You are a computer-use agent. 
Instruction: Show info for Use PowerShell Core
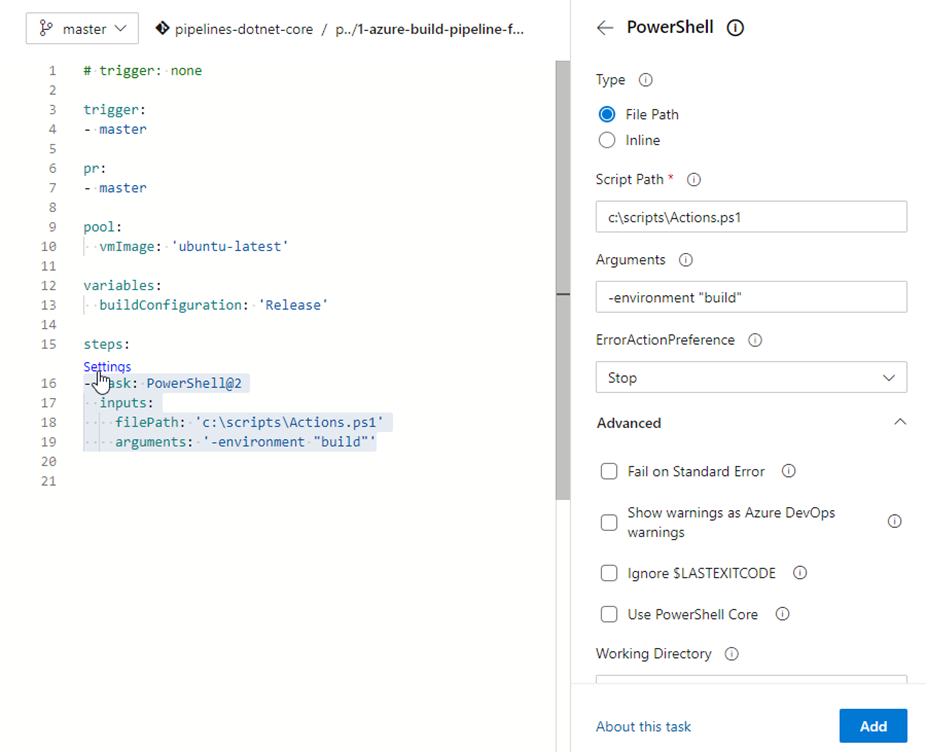(x=782, y=614)
